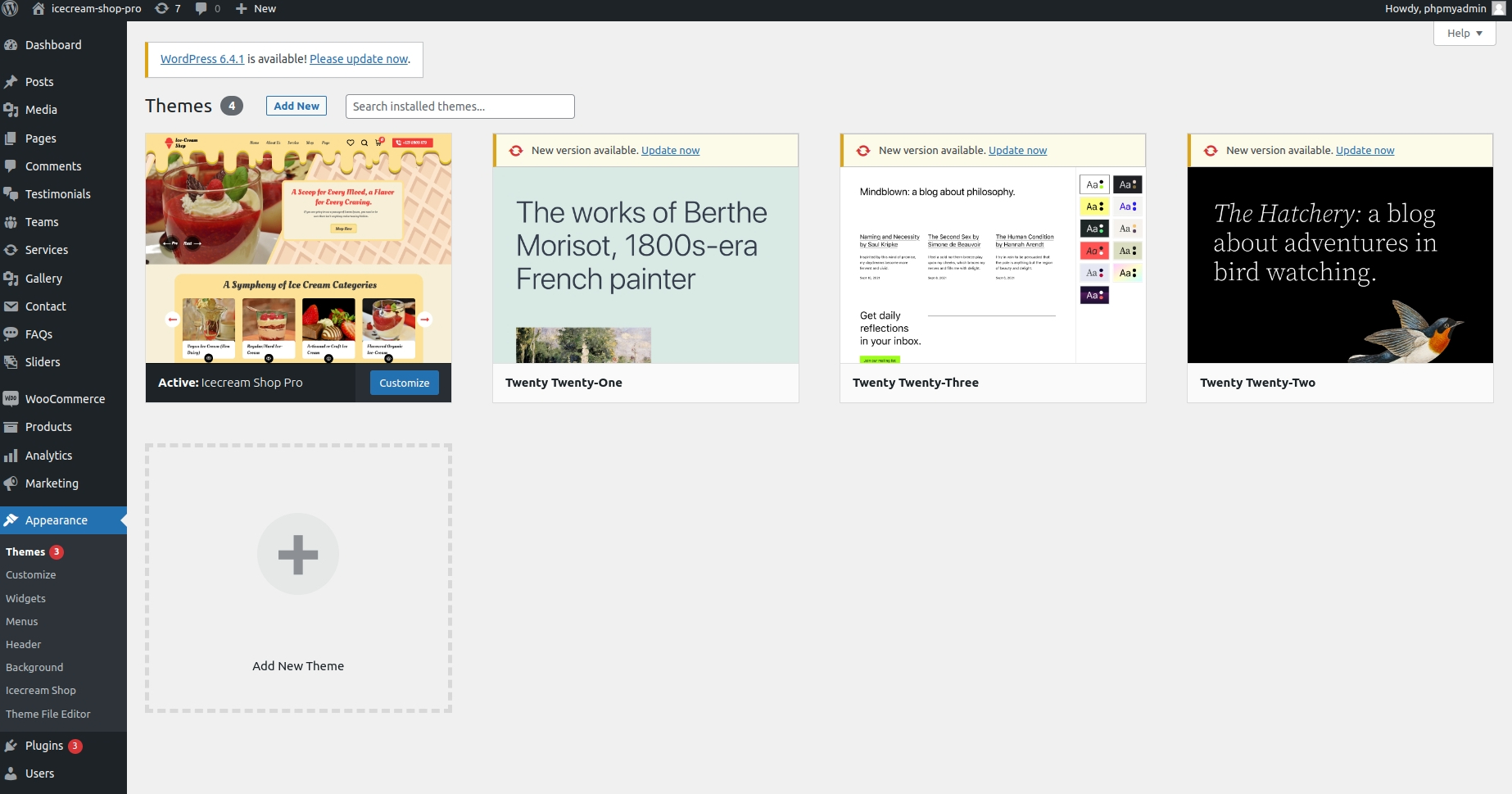Open the Menus submenu item
Image resolution: width=1512 pixels, height=794 pixels.
coord(22,622)
